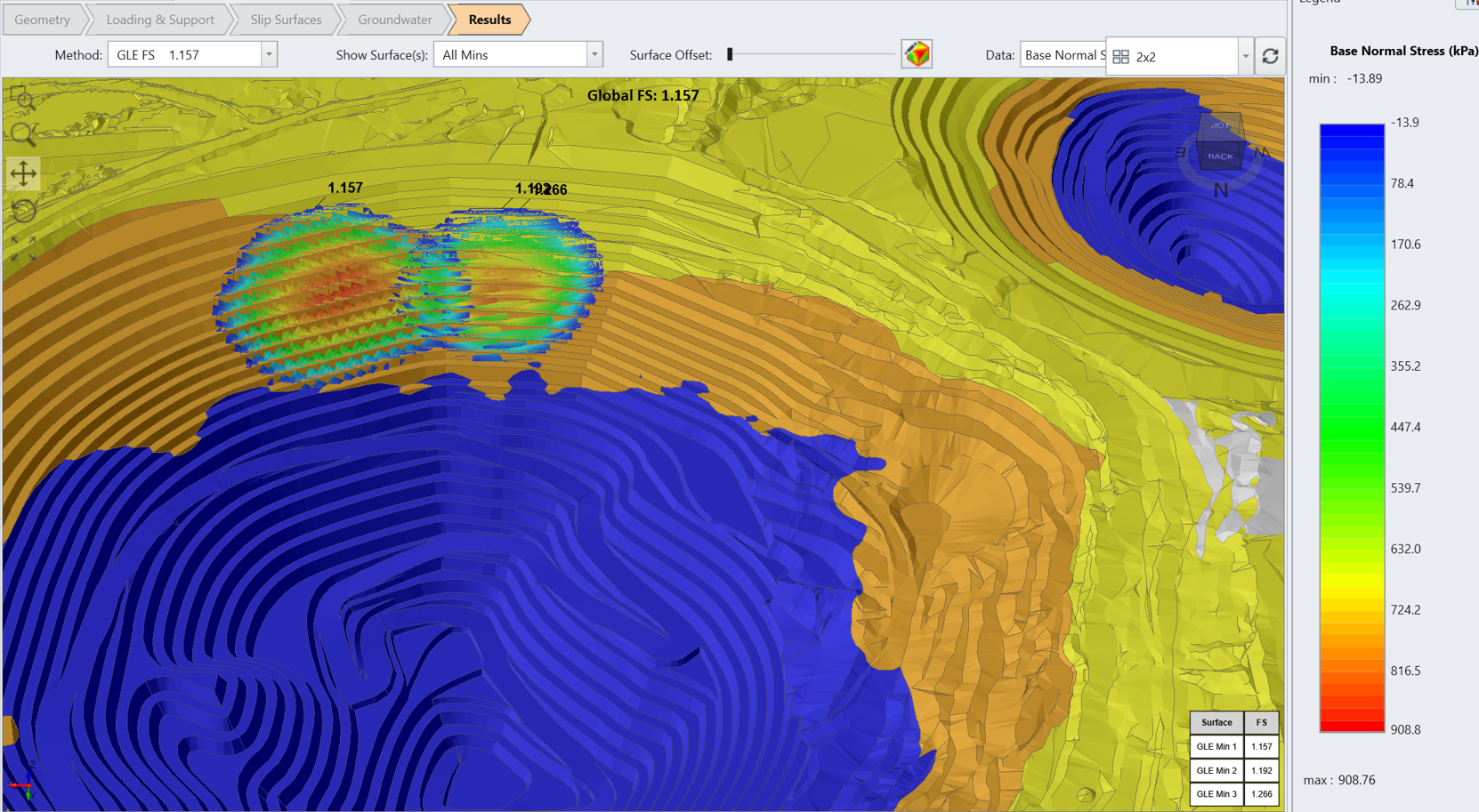Click the refresh view button
This screenshot has width=1479, height=812.
tap(1270, 56)
